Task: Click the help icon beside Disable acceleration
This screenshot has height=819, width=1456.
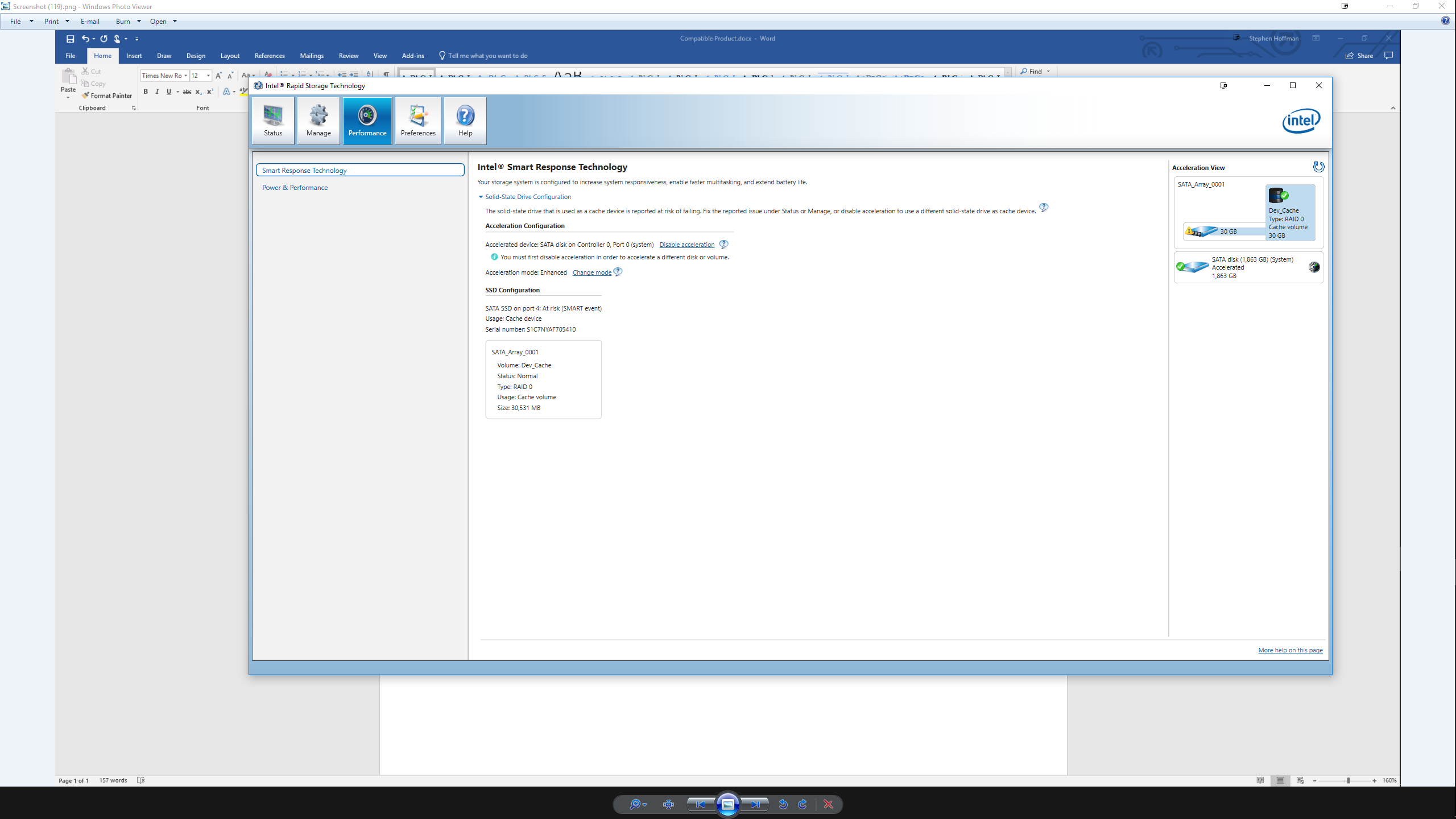Action: coord(723,244)
